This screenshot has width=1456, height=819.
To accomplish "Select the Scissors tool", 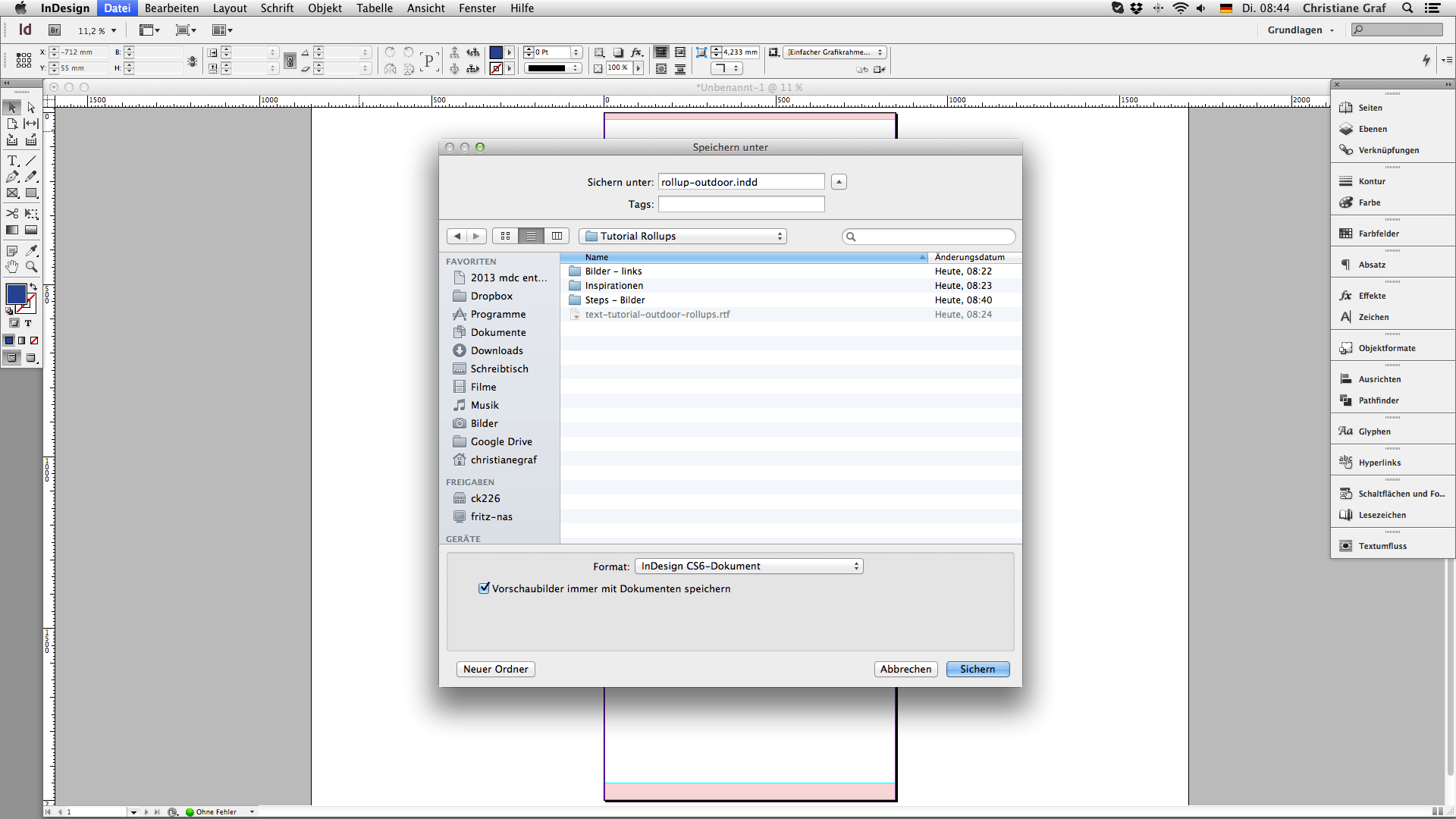I will (12, 214).
